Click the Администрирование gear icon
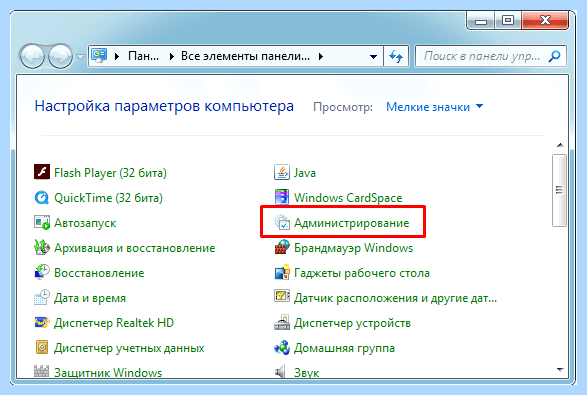 click(282, 222)
